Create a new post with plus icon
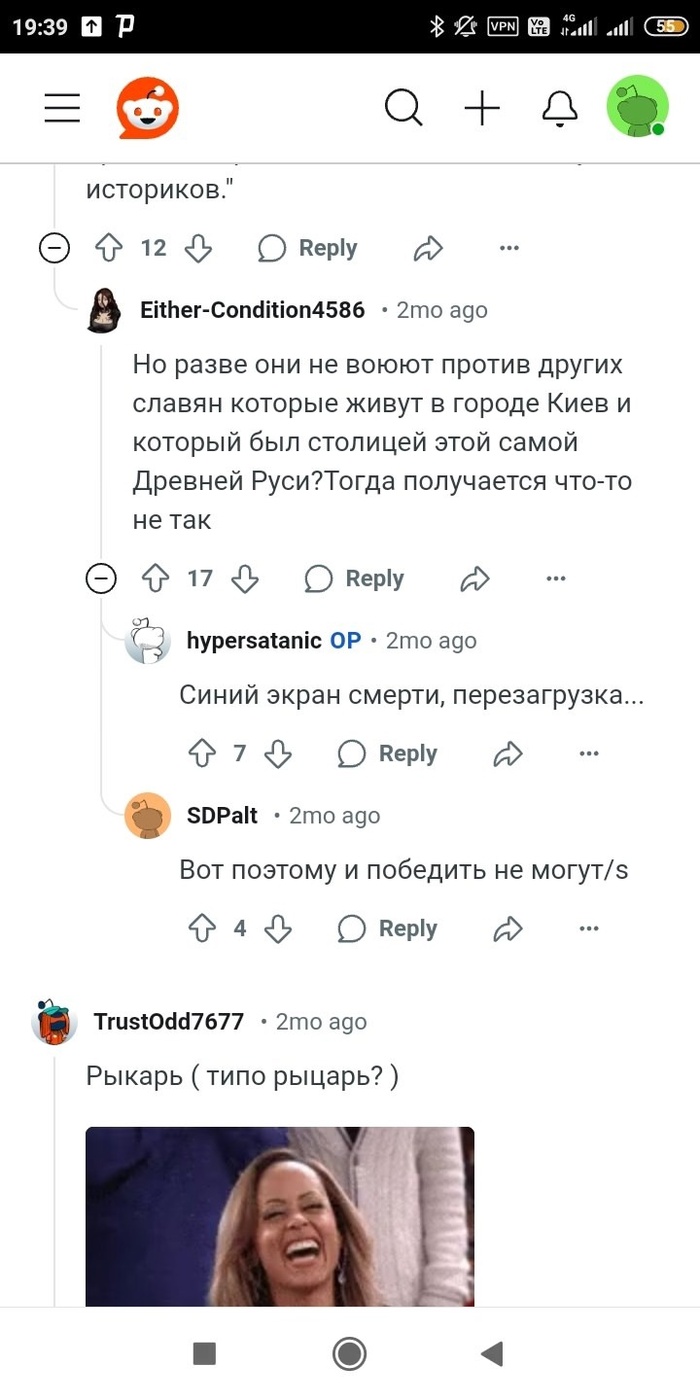This screenshot has width=700, height=1400. coord(482,108)
